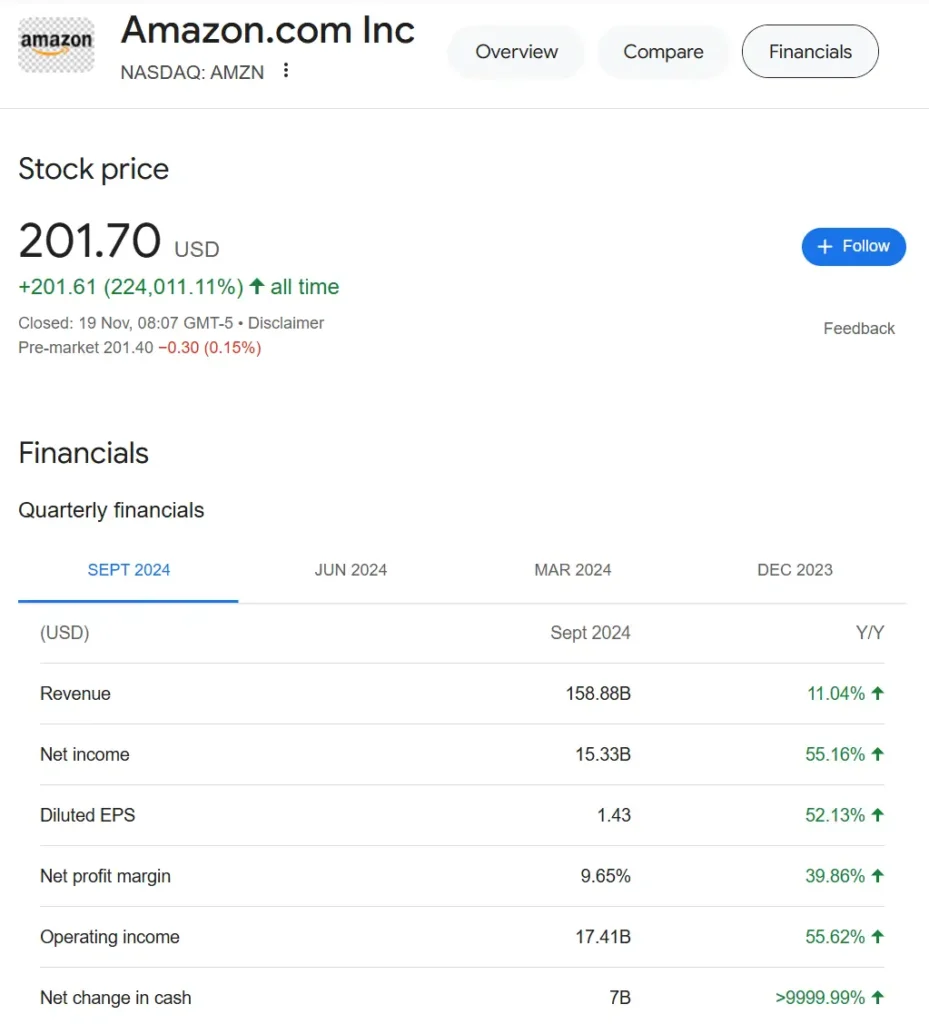Click the revenue value 158.88B

click(598, 694)
